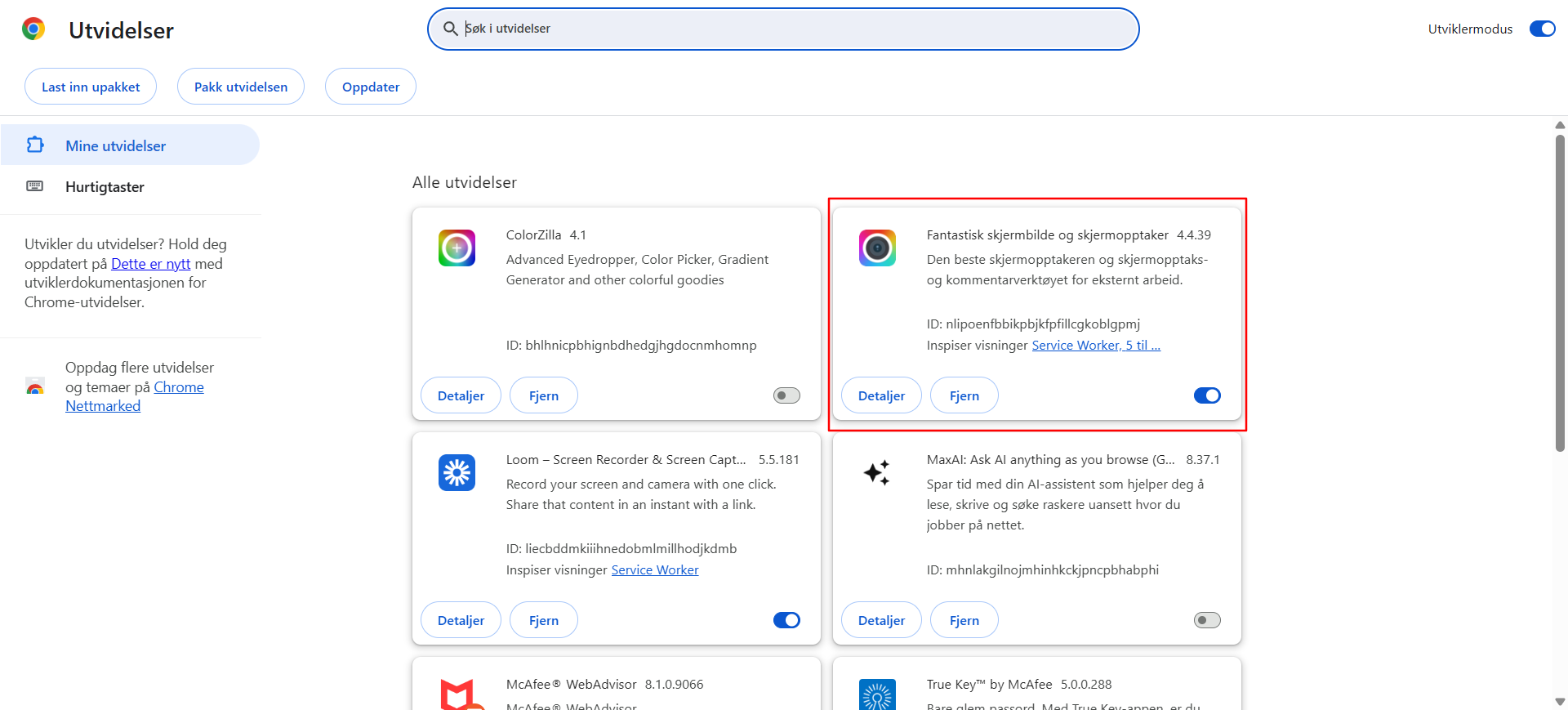Disable Fantastisk skjermbilde extension toggle
Image resolution: width=1568 pixels, height=710 pixels.
[1207, 395]
